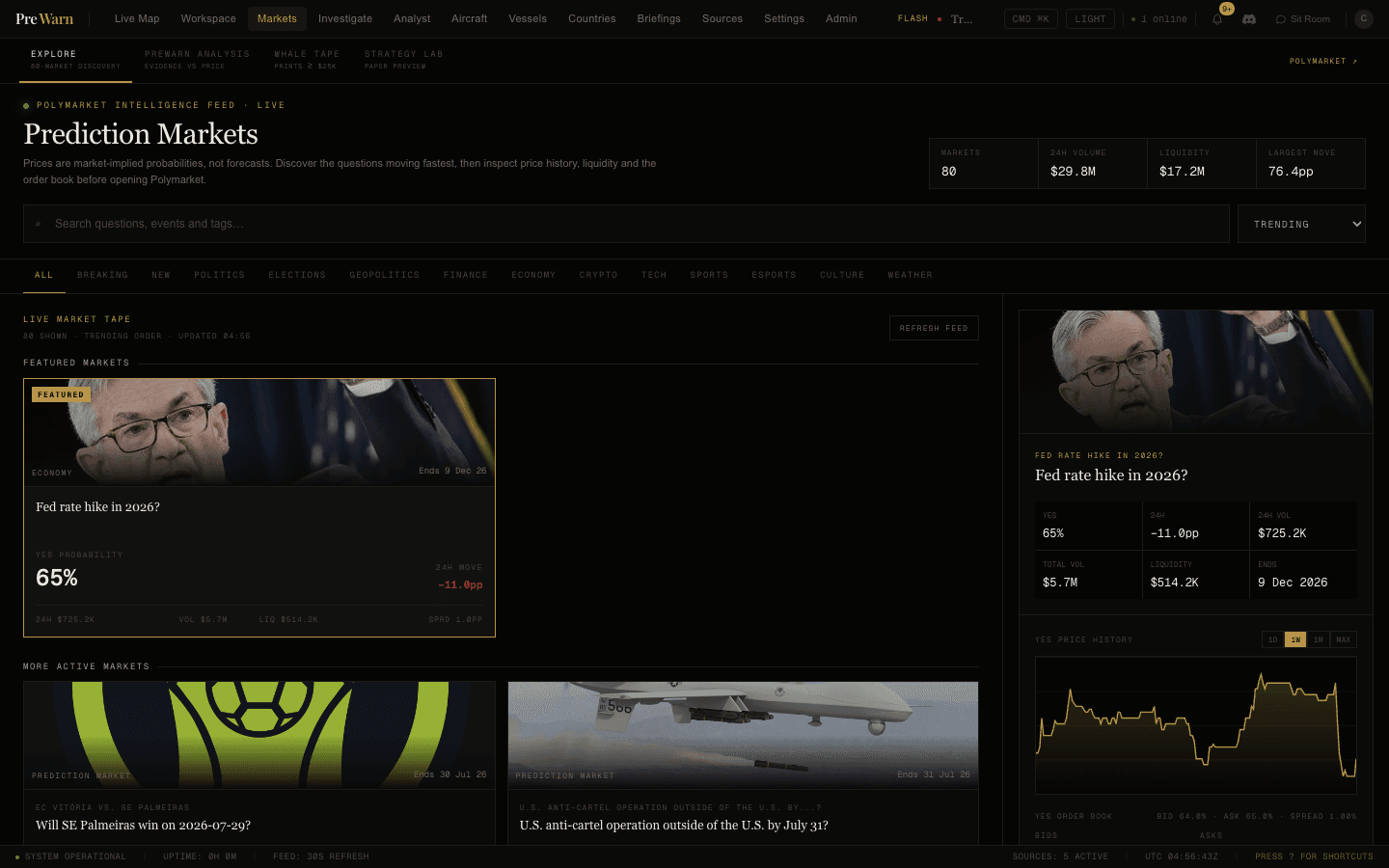Screen dimensions: 1389x868
Task: Set price history range to MAX
Action: pyautogui.click(x=1344, y=639)
